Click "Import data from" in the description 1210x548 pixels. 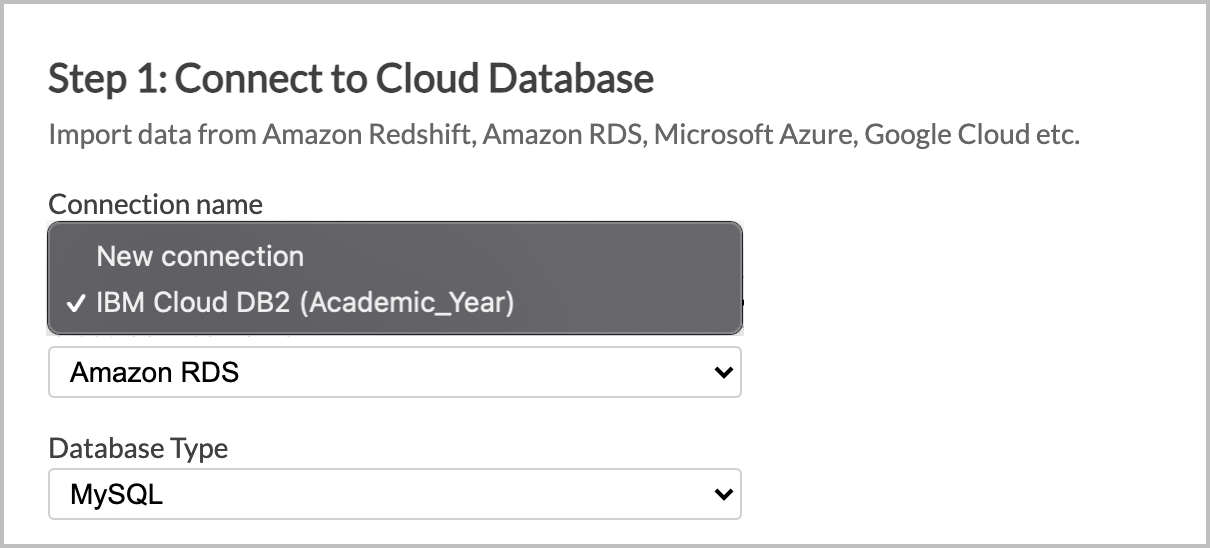pos(152,134)
